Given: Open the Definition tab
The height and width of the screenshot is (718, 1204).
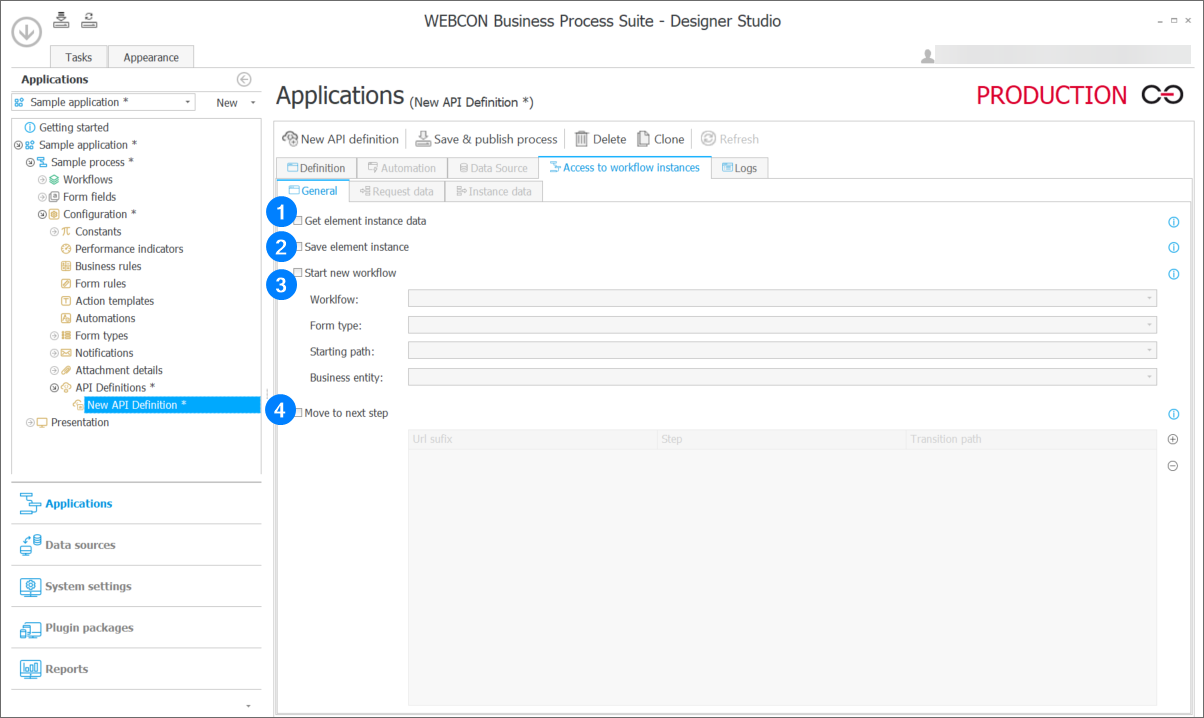Looking at the screenshot, I should pos(315,168).
